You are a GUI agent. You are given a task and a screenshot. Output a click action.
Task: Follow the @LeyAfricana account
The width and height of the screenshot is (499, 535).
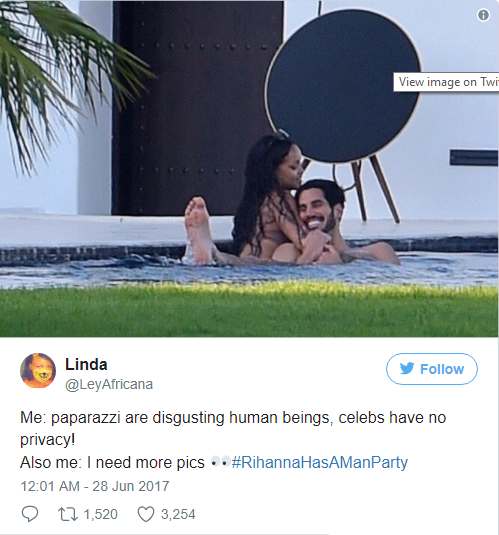point(432,369)
